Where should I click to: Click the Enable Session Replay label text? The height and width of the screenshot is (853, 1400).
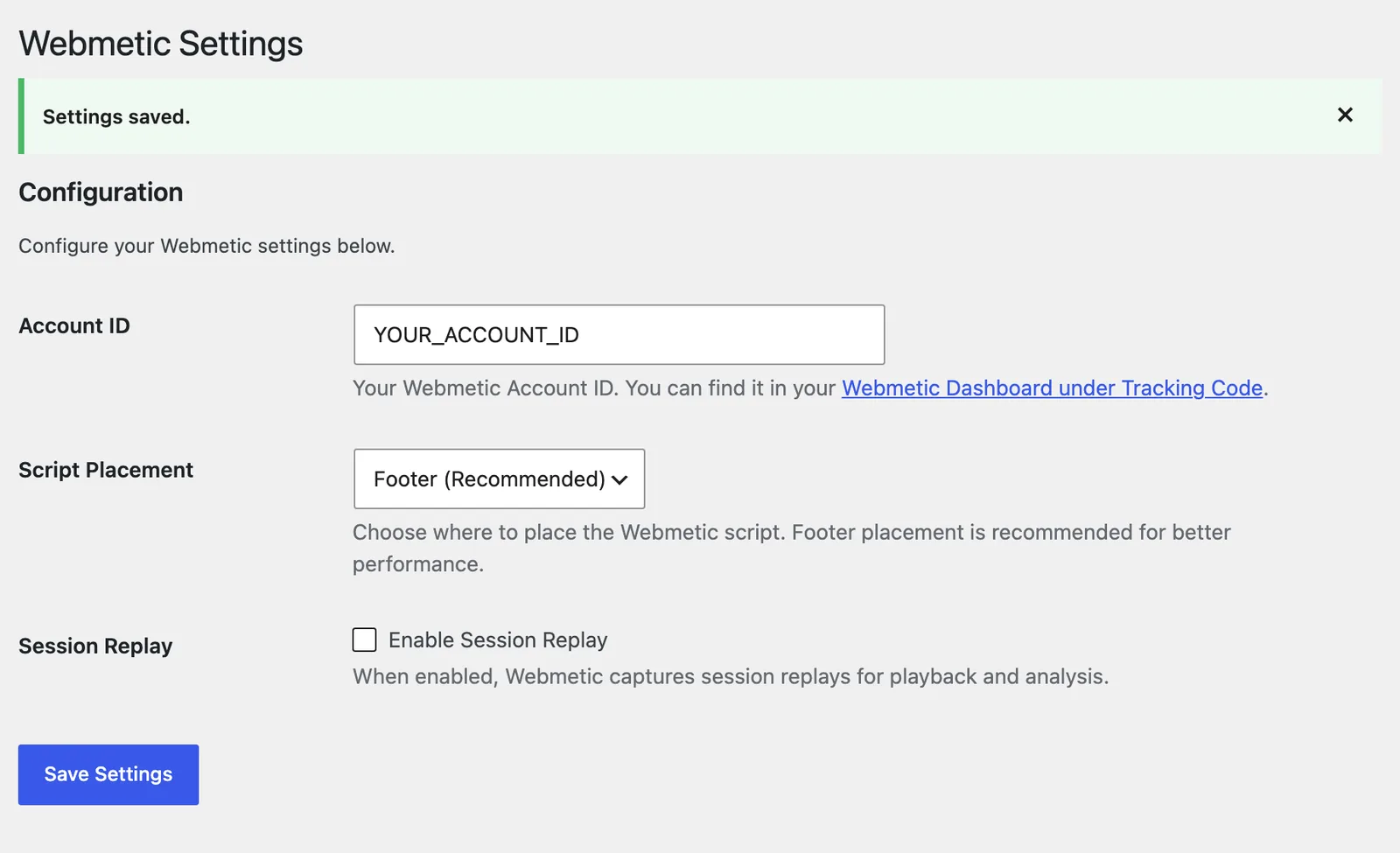pos(498,640)
